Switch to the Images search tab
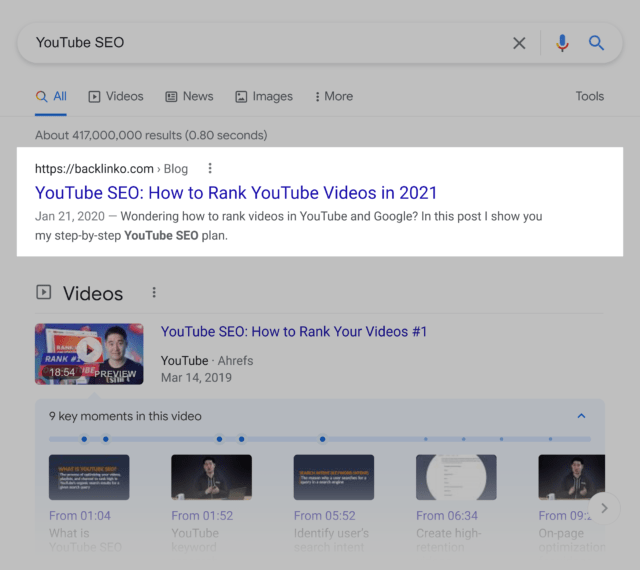640x570 pixels. [x=264, y=97]
